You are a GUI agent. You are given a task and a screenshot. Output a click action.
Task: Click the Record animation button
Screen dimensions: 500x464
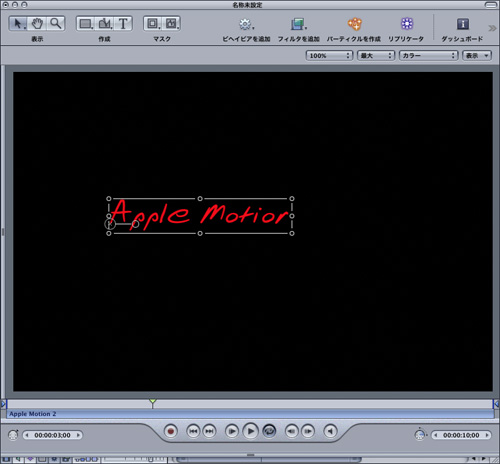point(171,431)
